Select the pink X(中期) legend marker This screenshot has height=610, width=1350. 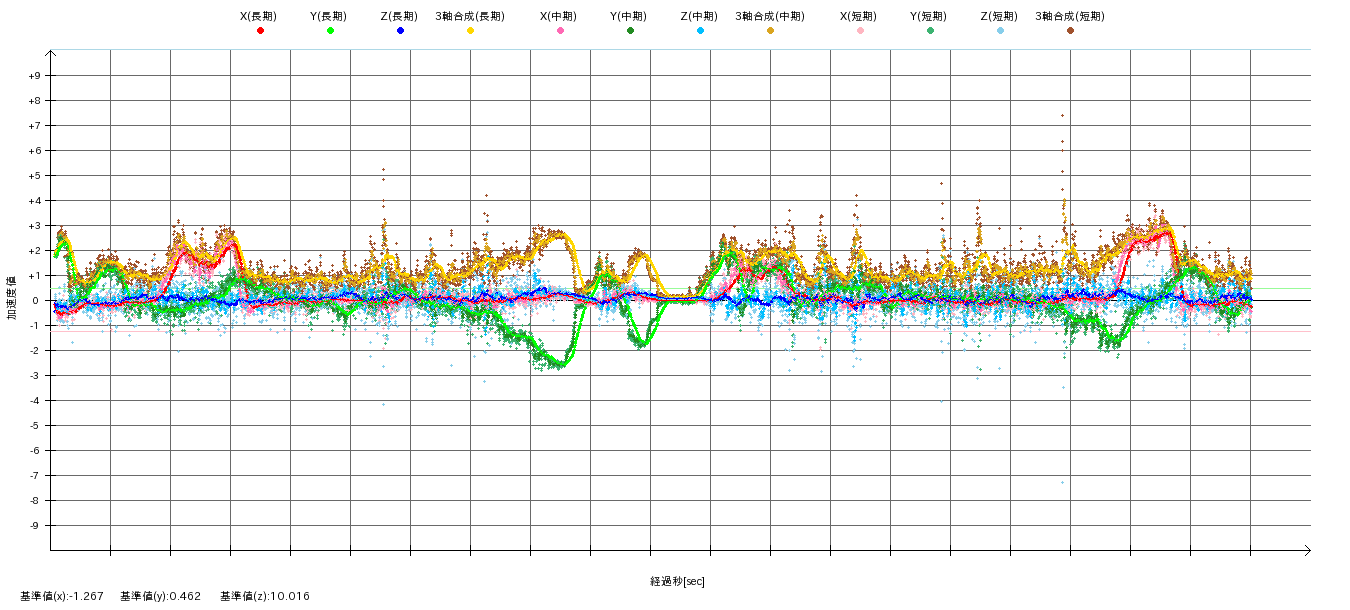click(x=560, y=31)
